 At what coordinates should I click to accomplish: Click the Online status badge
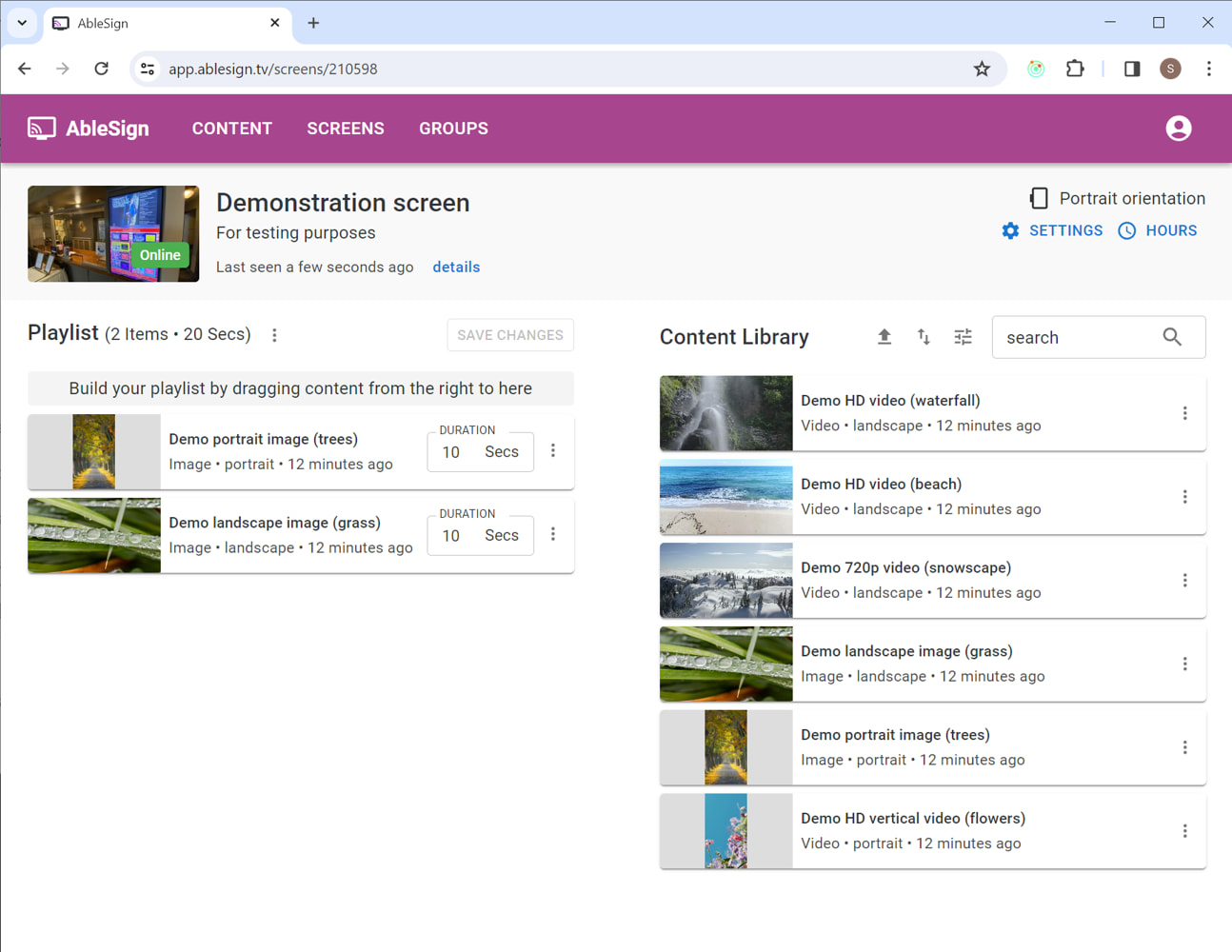[x=159, y=254]
